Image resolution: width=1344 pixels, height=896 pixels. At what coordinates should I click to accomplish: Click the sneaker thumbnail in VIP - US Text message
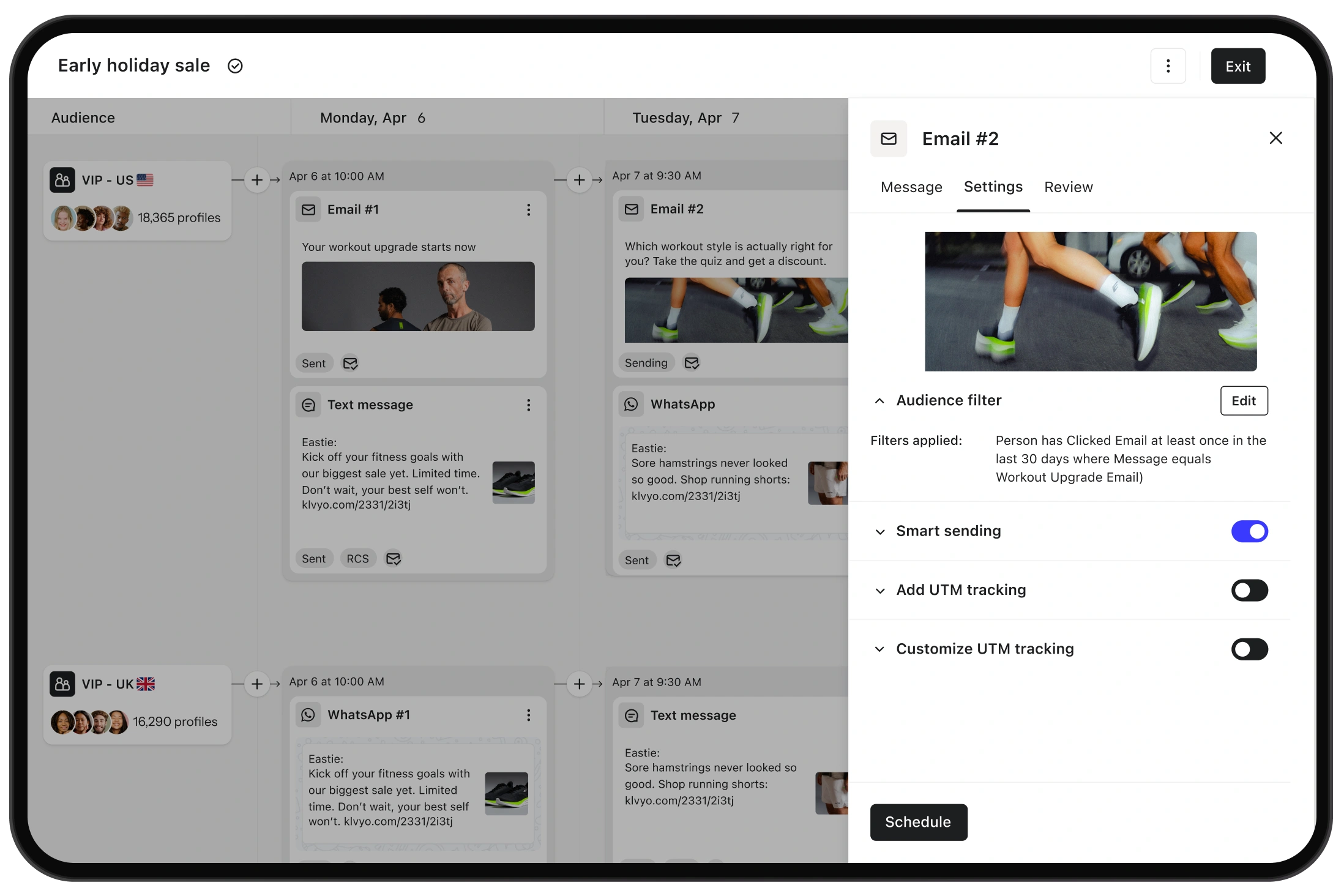513,482
